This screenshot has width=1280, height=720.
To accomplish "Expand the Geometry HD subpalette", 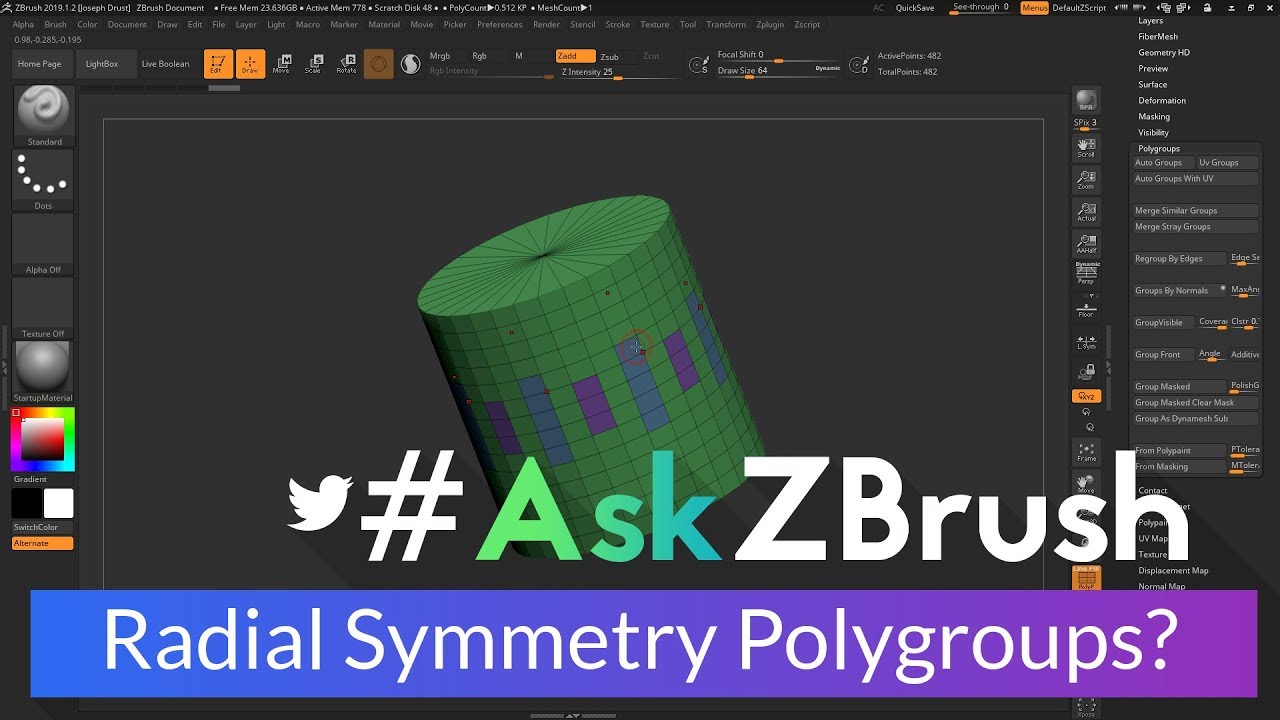I will tap(1164, 52).
